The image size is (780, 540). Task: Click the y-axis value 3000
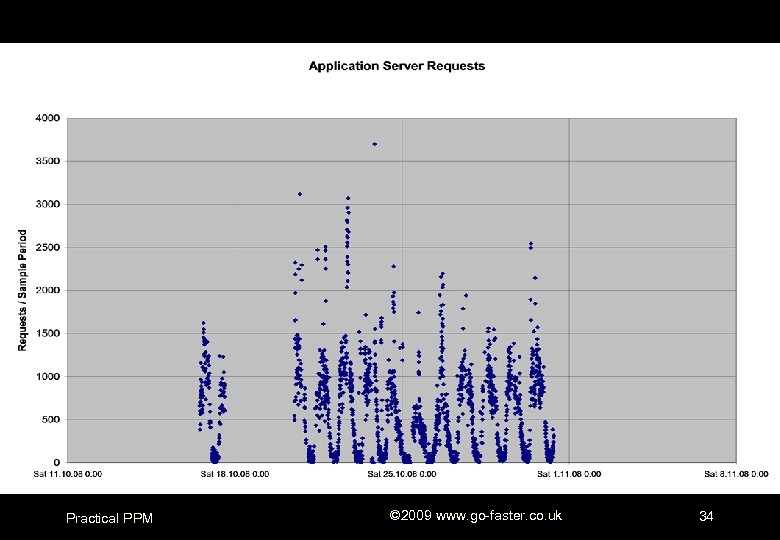48,204
